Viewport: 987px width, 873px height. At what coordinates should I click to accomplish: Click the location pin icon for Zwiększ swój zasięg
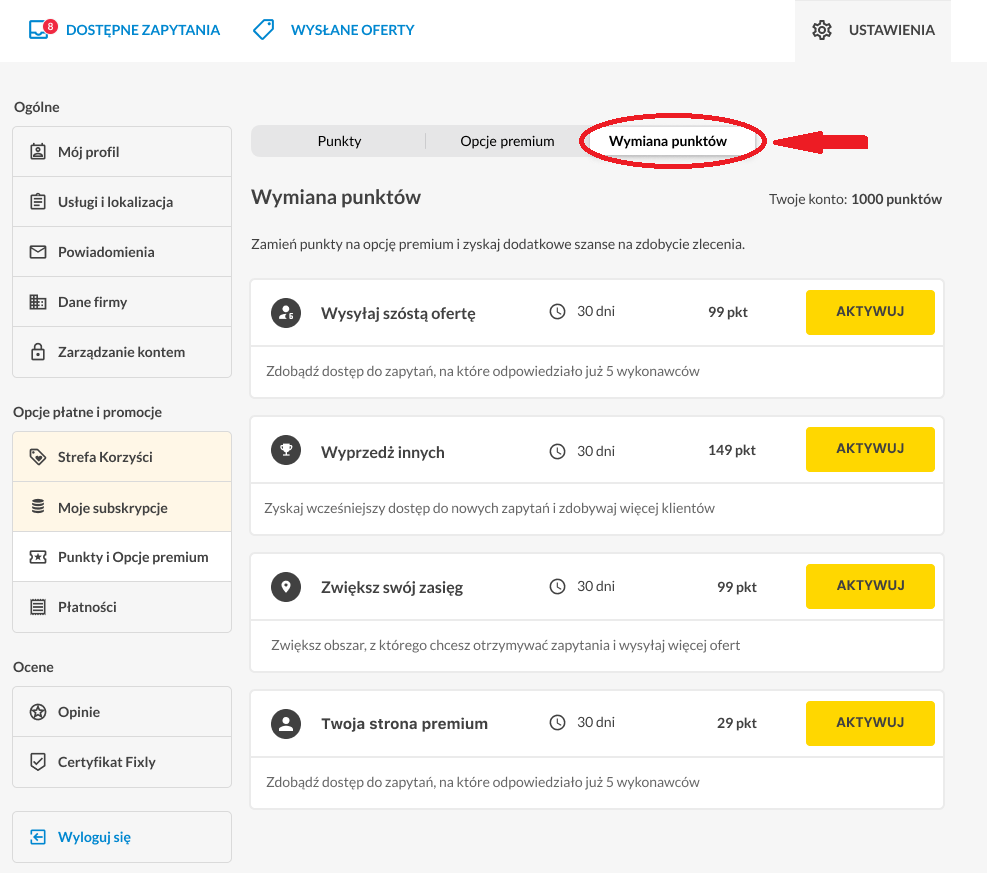click(x=286, y=587)
